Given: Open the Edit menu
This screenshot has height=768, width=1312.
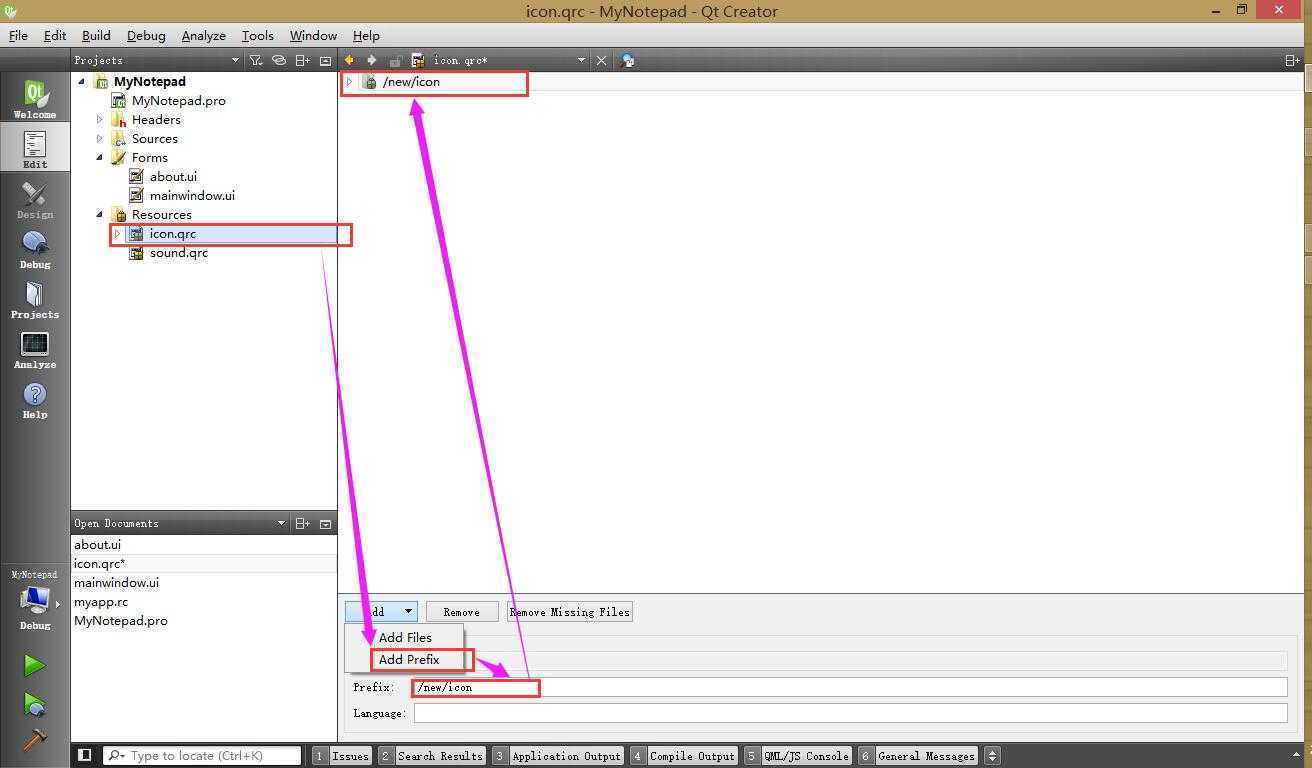Looking at the screenshot, I should coord(55,35).
